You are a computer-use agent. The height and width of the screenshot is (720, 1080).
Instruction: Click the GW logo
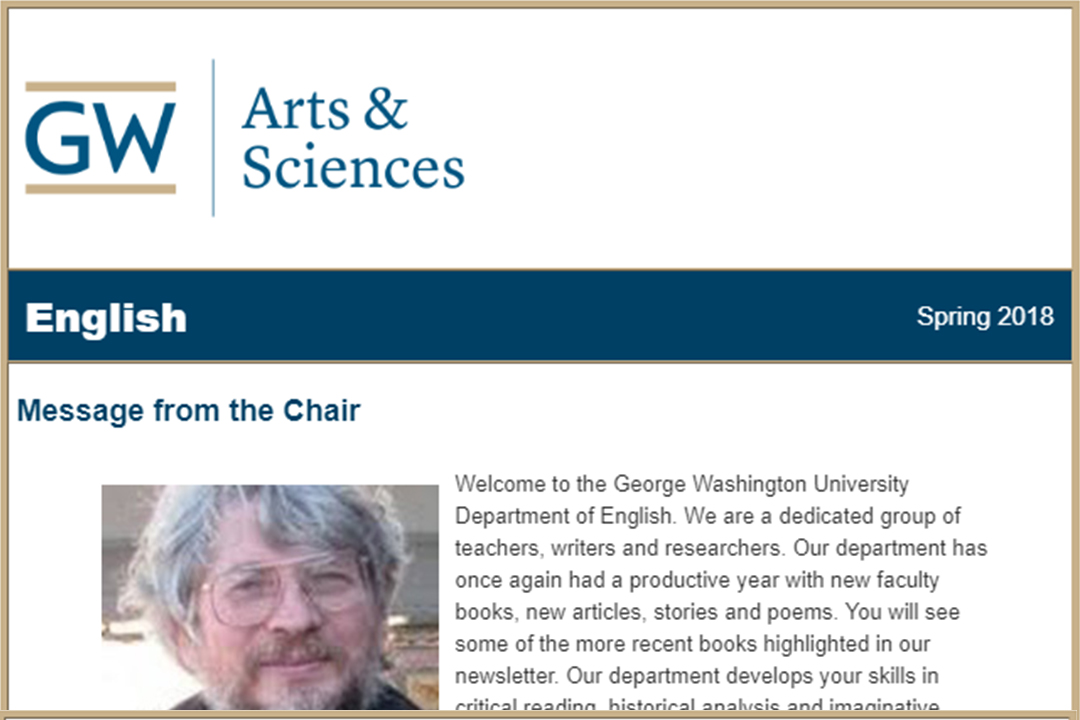pyautogui.click(x=101, y=138)
